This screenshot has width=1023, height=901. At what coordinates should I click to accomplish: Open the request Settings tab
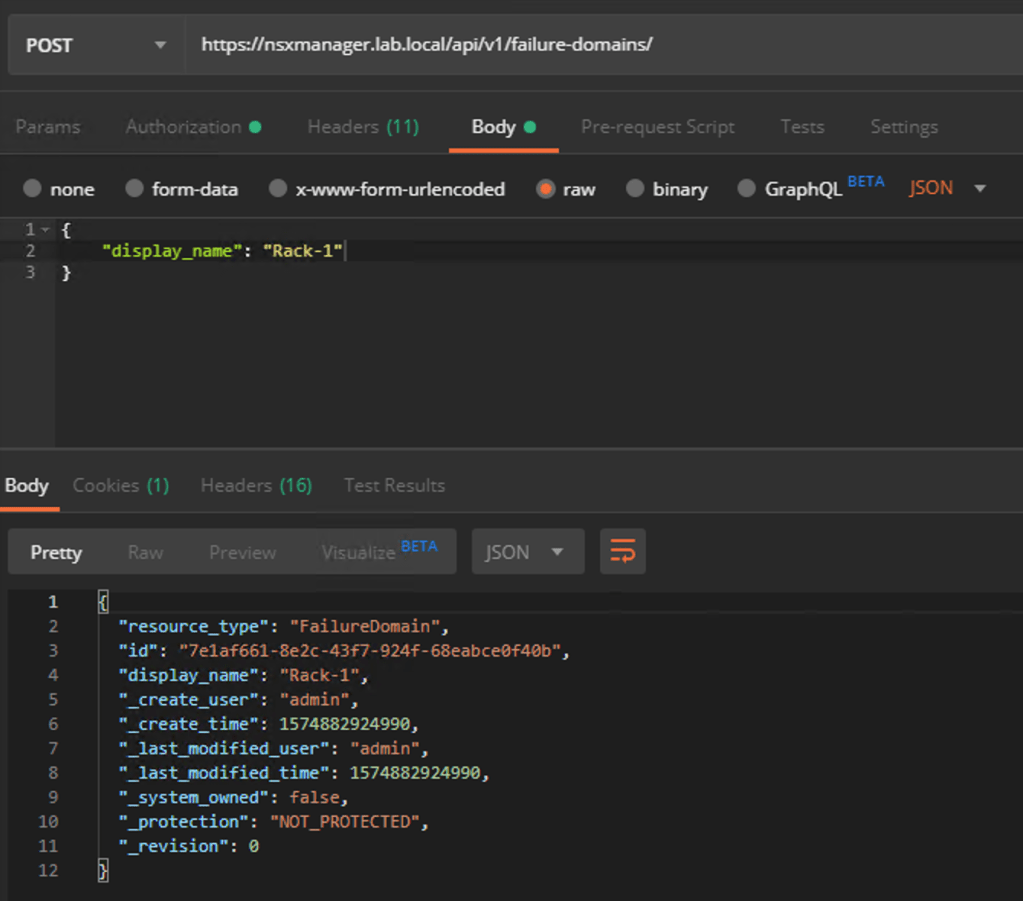tap(903, 127)
